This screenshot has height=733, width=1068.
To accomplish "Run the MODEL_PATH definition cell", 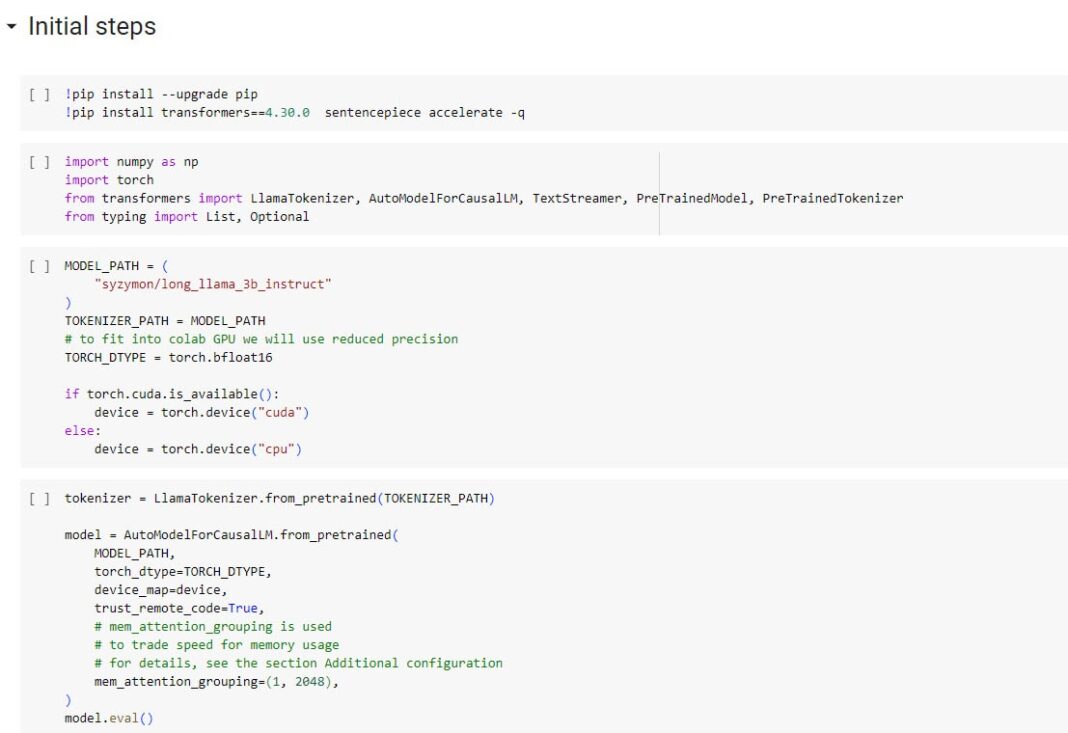I will pyautogui.click(x=40, y=266).
